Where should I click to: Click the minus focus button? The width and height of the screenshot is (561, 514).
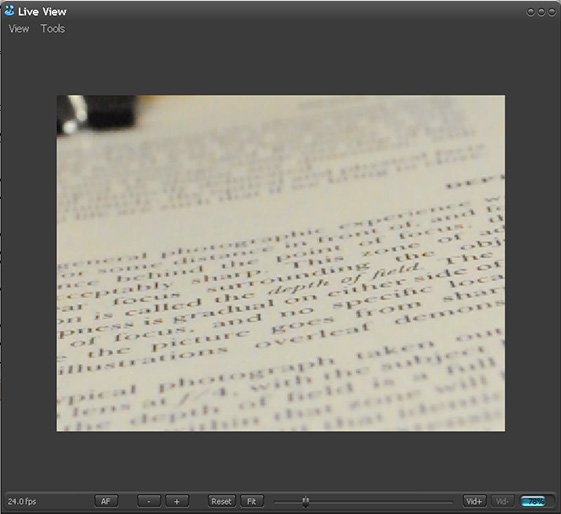[x=149, y=501]
